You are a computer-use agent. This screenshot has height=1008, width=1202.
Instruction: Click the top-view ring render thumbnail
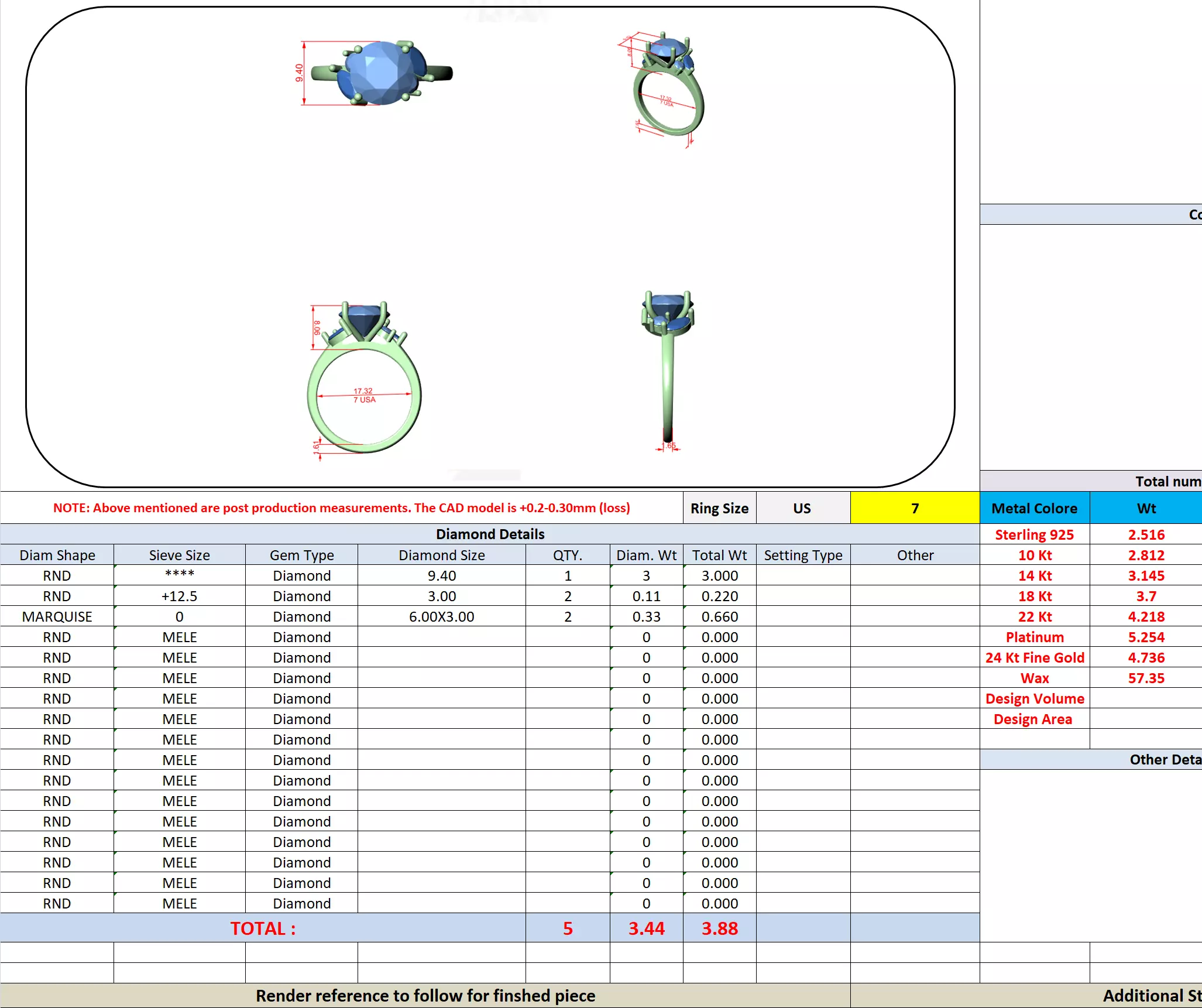(x=380, y=73)
